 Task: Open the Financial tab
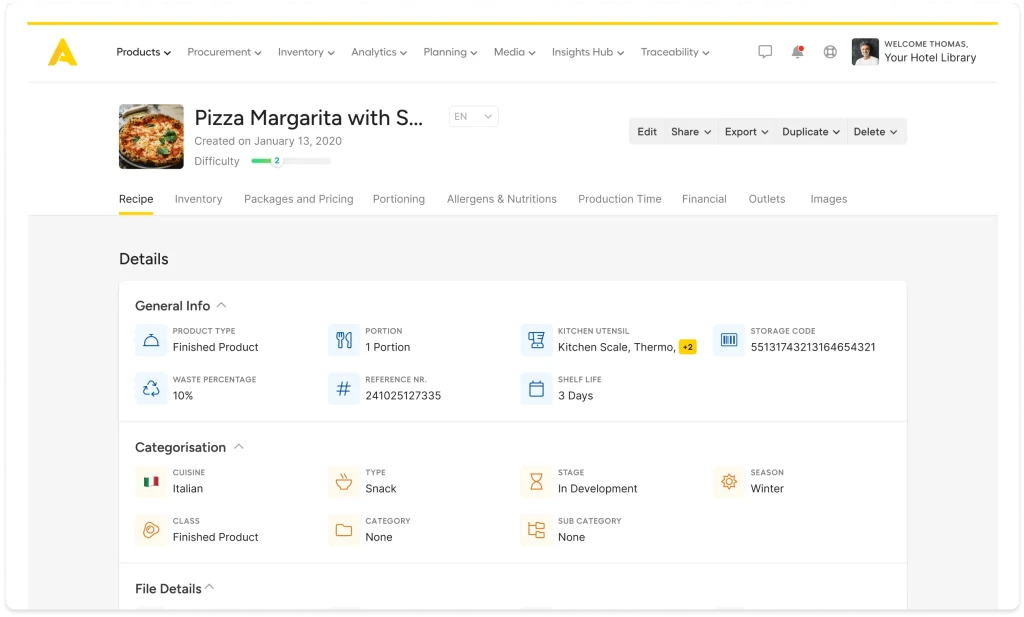click(x=704, y=199)
